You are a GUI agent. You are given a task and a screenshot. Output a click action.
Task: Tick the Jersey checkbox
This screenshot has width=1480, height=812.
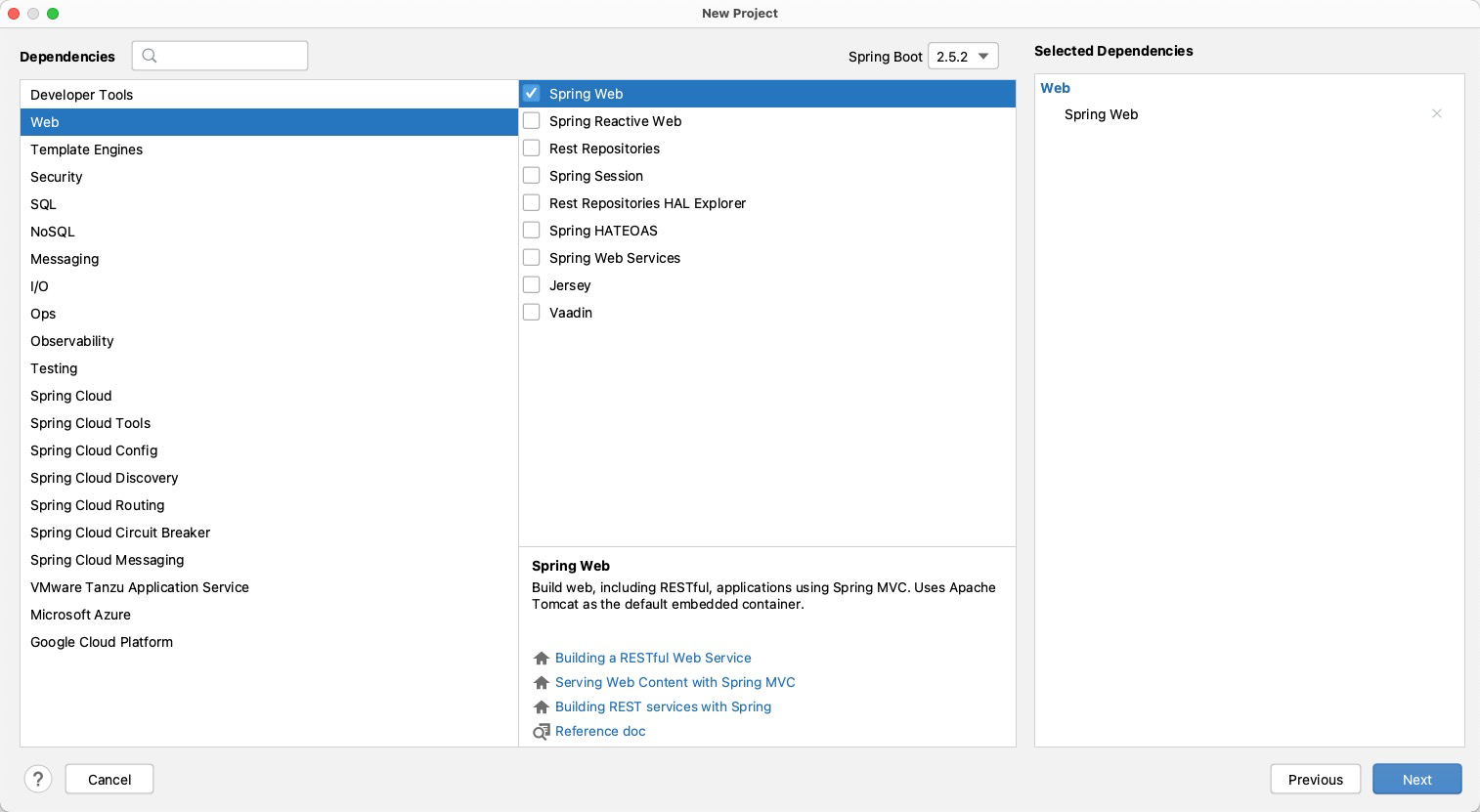point(532,285)
